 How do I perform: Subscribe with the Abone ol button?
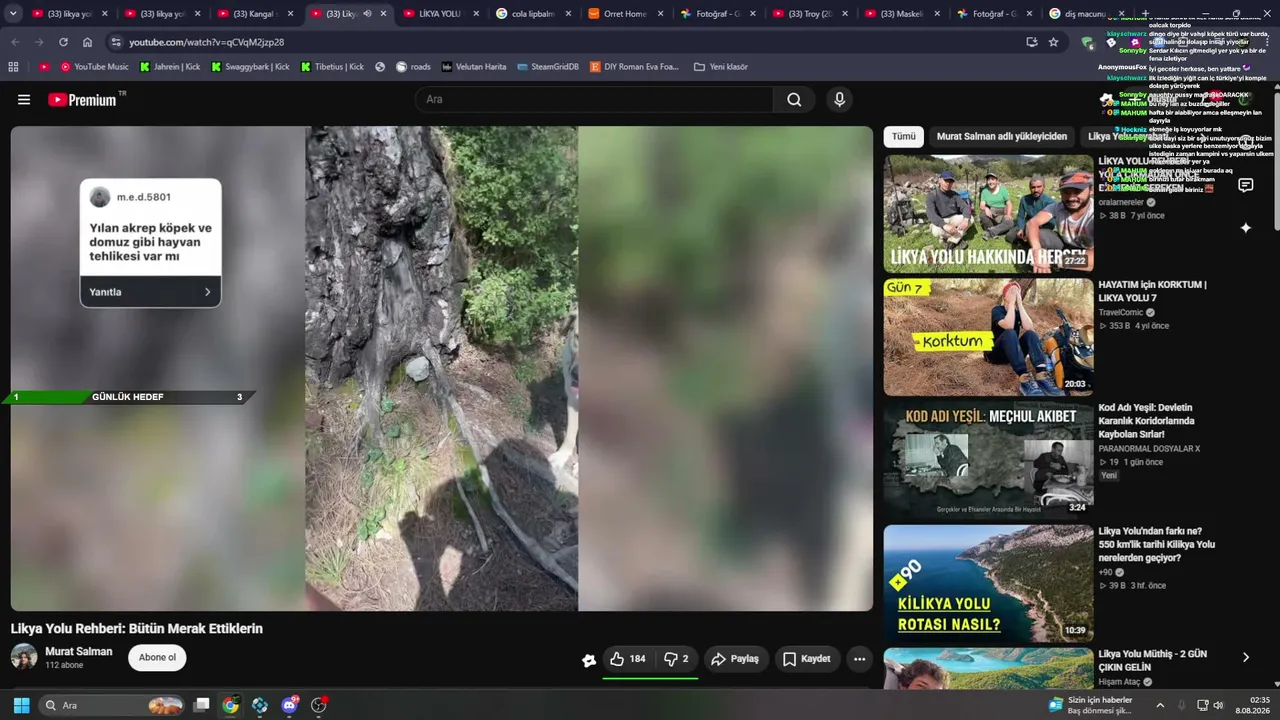click(x=157, y=657)
